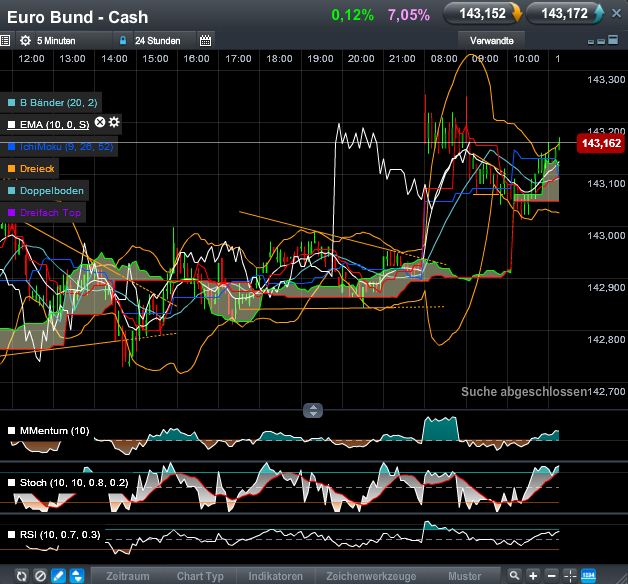Image resolution: width=628 pixels, height=584 pixels.
Task: Toggle the Dreifach Top pattern square
Action: click(x=12, y=213)
